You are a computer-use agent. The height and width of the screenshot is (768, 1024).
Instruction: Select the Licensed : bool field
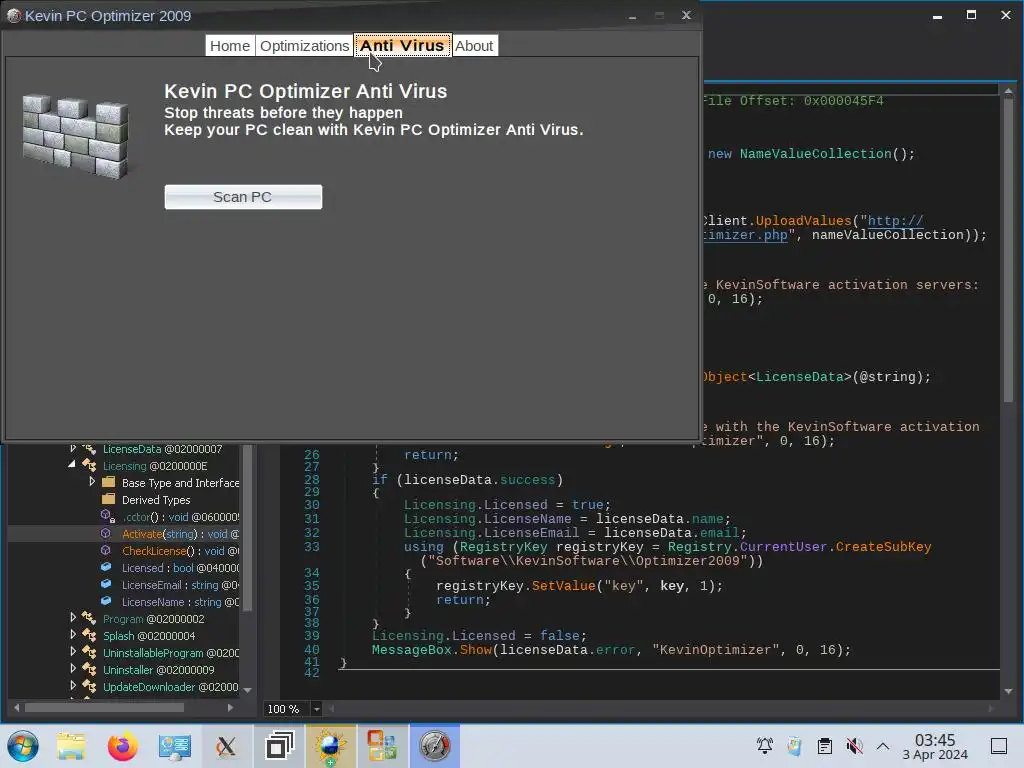(180, 568)
